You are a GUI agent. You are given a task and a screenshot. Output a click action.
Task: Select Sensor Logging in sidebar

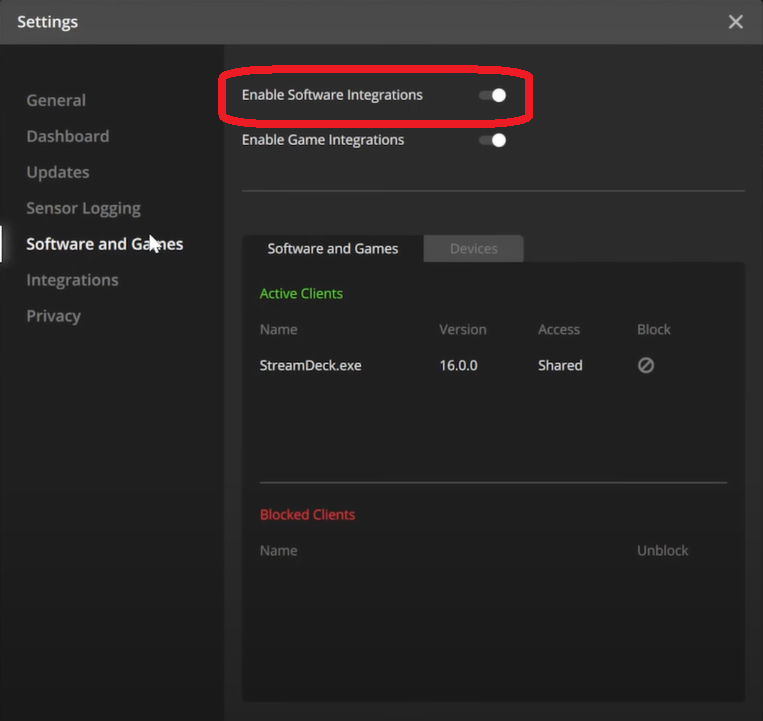[83, 208]
